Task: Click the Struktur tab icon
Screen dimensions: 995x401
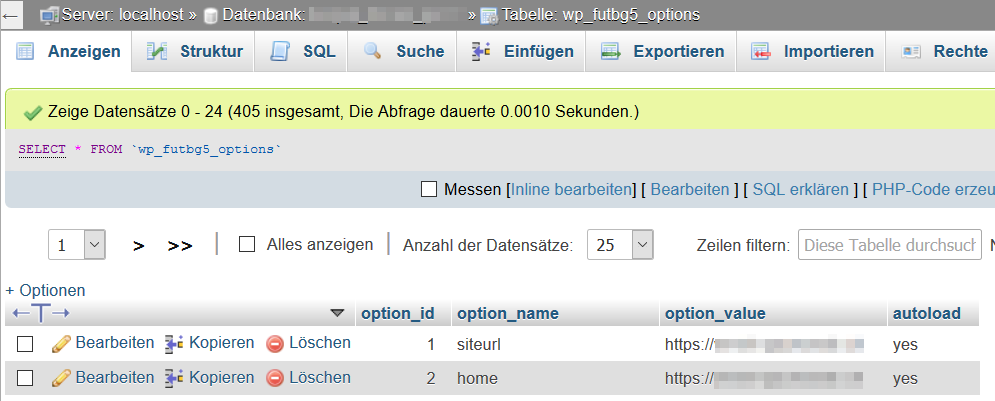Action: pyautogui.click(x=156, y=52)
